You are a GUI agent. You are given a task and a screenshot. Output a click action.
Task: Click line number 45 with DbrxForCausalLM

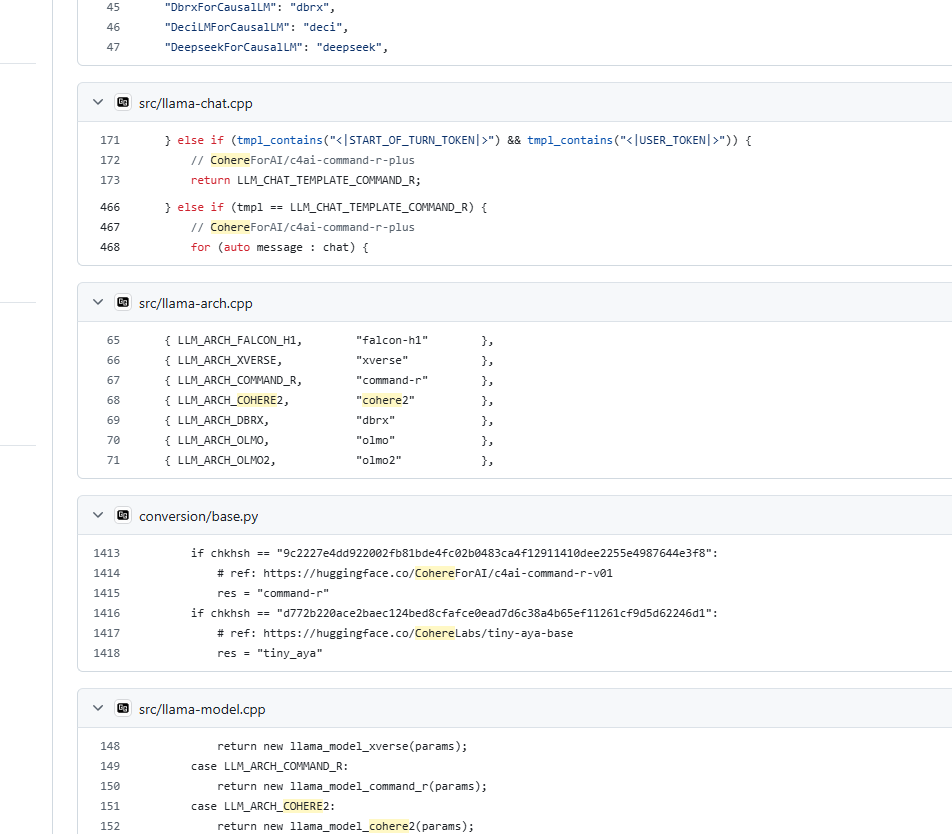(x=114, y=7)
